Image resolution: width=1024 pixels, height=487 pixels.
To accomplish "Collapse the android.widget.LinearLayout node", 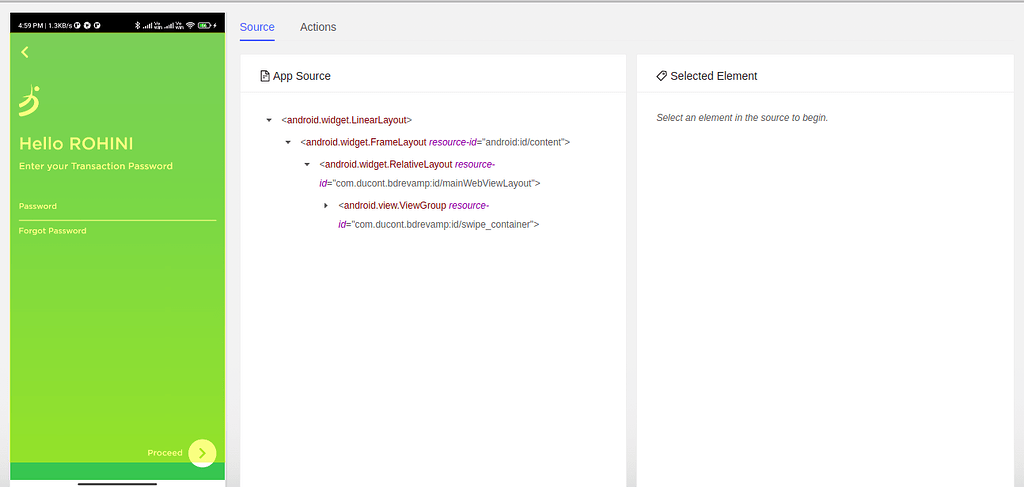I will pyautogui.click(x=269, y=121).
